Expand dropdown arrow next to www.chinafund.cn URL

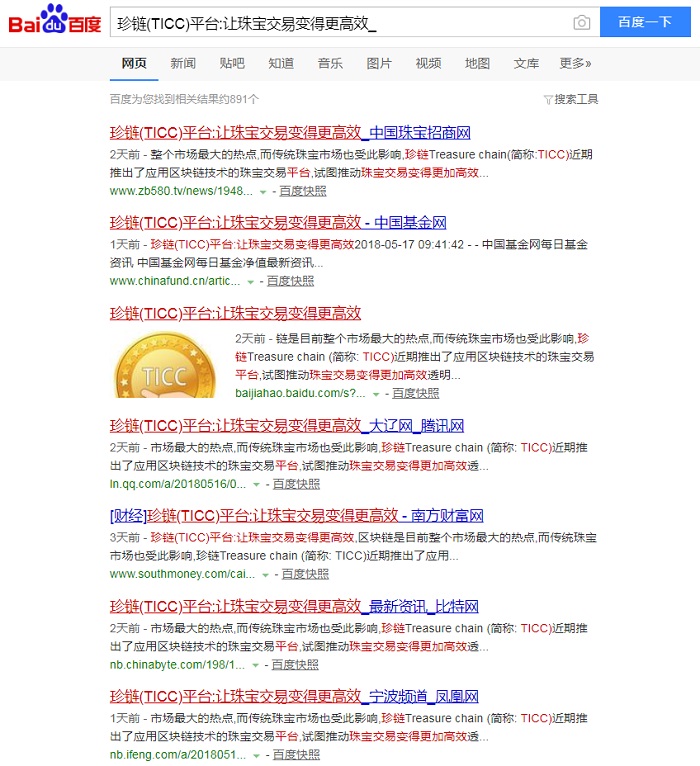pos(251,282)
